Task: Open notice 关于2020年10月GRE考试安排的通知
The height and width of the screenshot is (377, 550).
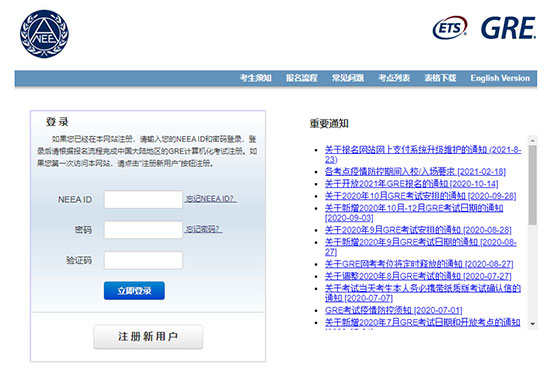Action: 420,196
